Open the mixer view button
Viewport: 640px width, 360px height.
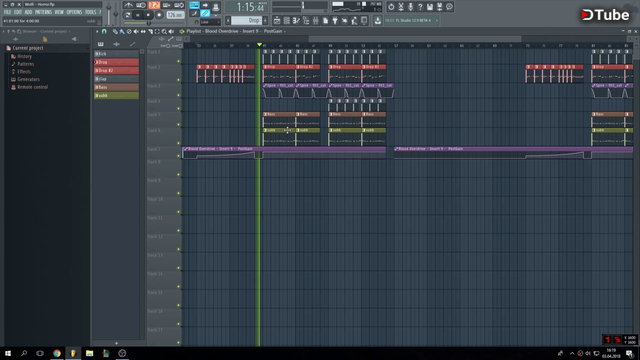tap(316, 20)
